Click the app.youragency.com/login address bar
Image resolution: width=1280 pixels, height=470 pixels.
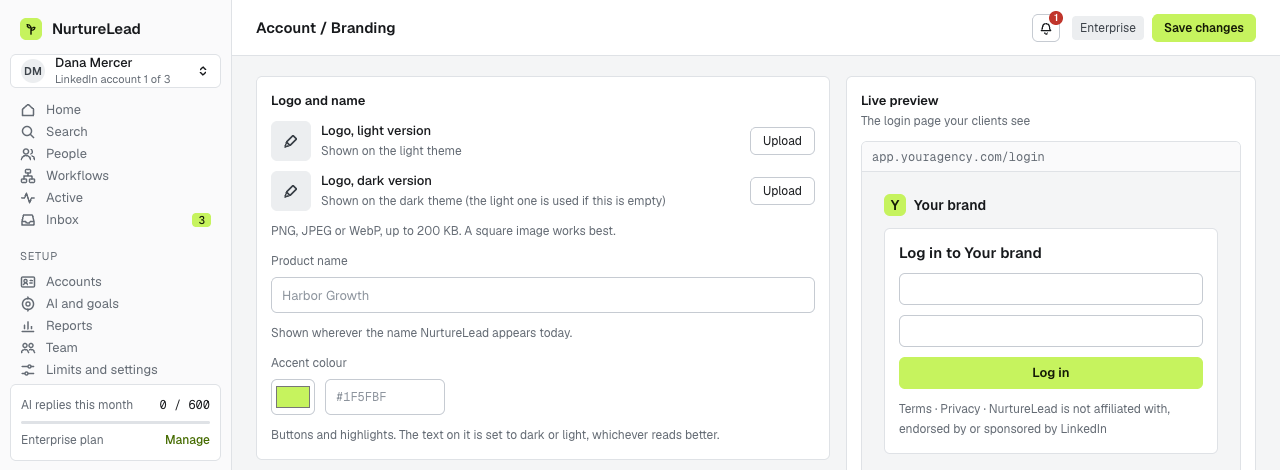click(1051, 157)
